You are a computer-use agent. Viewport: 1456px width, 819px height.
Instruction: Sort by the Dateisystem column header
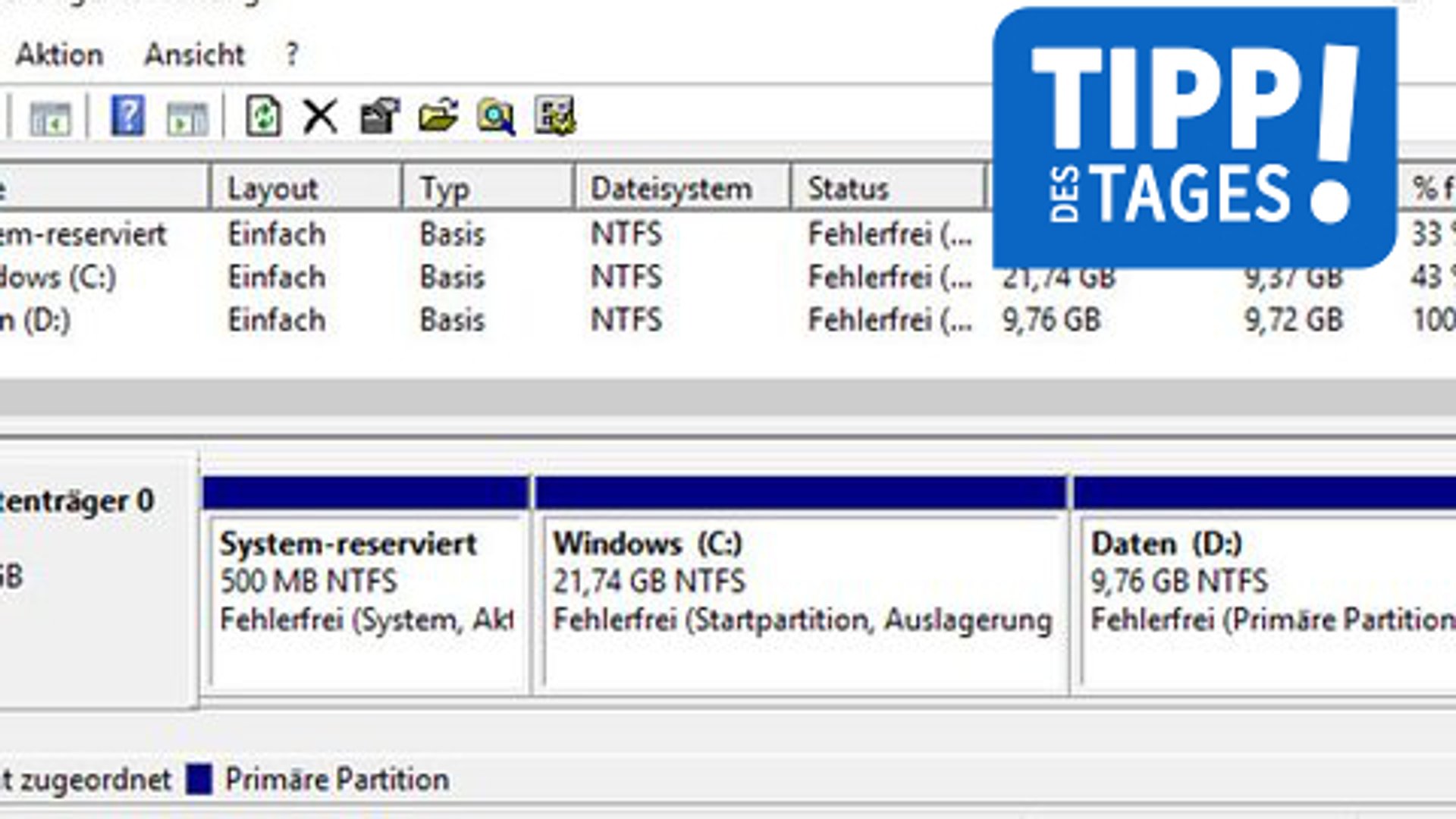tap(682, 187)
